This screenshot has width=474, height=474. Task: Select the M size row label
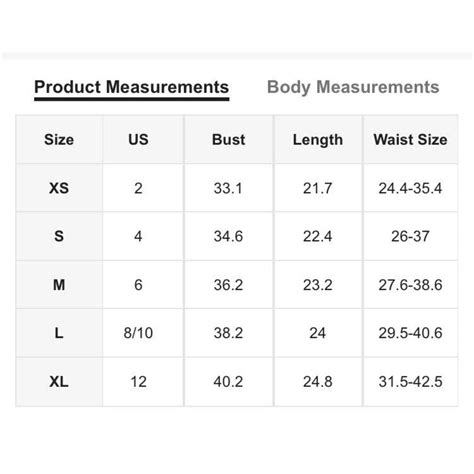coord(59,285)
